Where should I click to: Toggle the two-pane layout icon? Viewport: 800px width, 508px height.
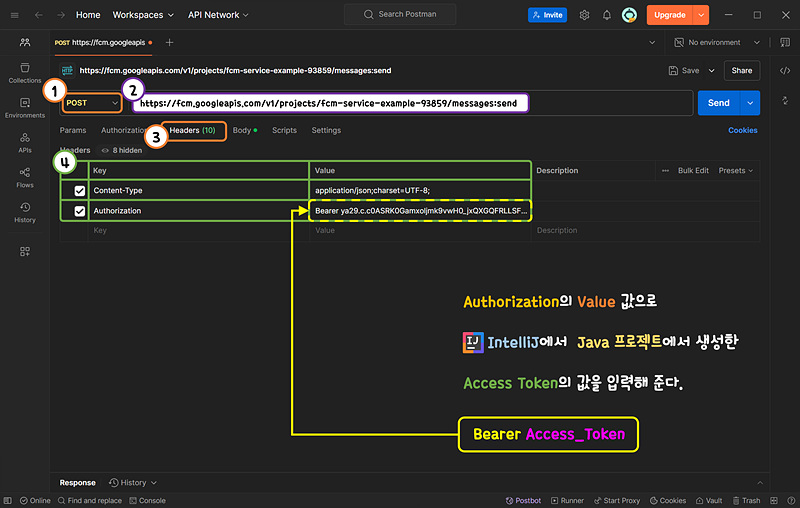pos(773,500)
